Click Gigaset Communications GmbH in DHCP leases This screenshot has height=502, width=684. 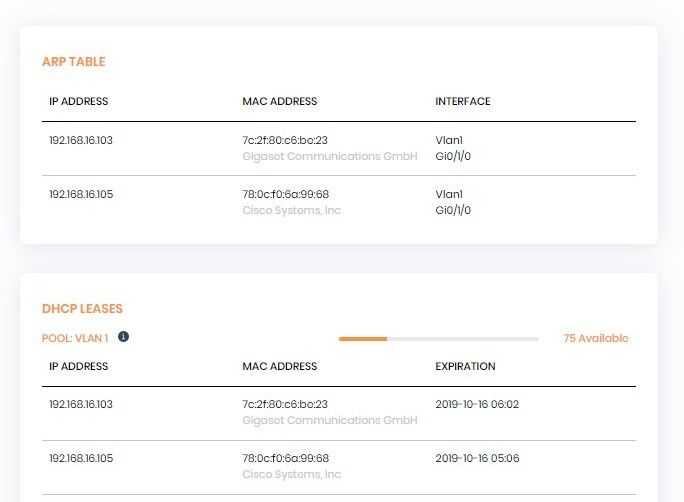pos(330,420)
